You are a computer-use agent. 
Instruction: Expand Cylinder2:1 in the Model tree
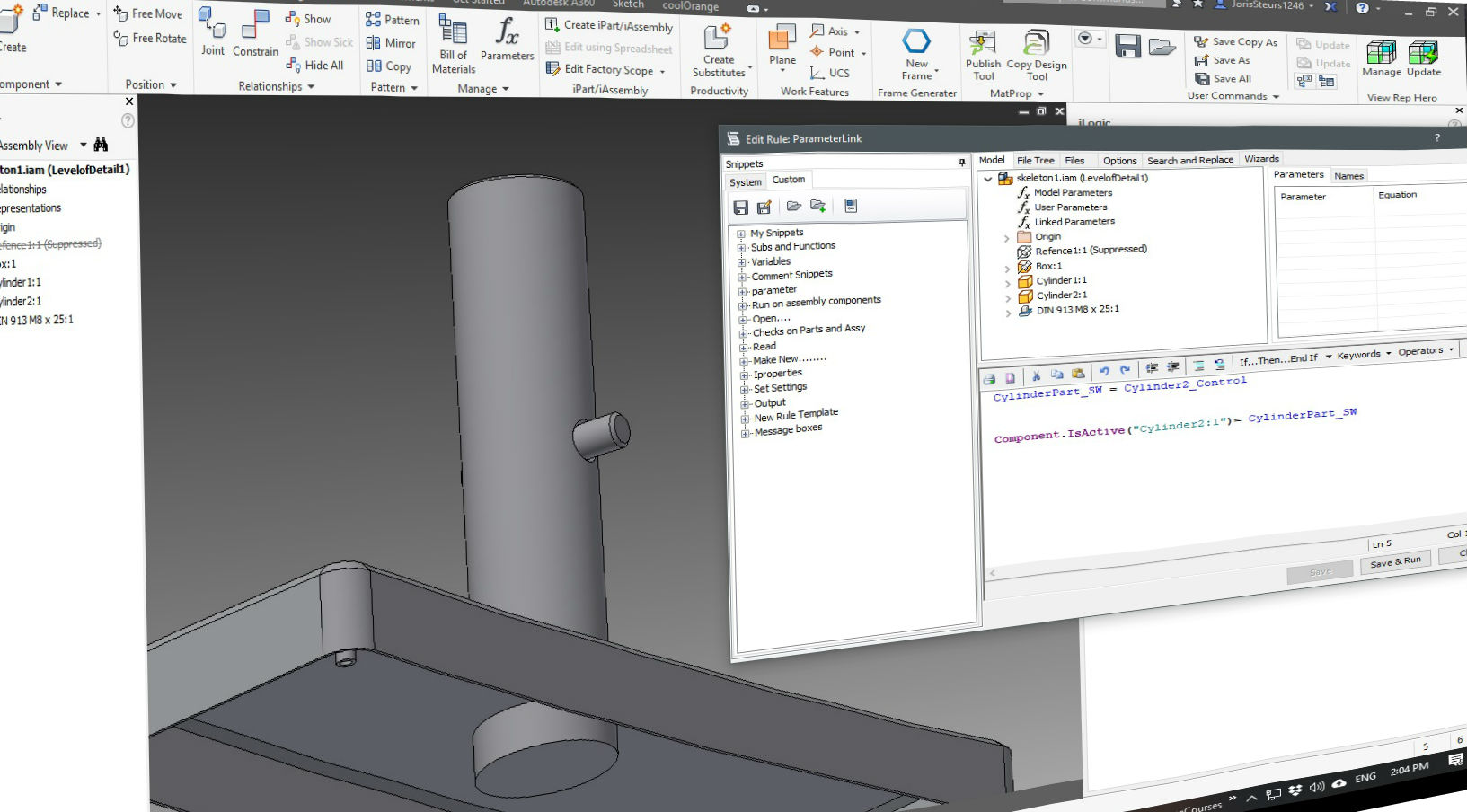[1007, 297]
